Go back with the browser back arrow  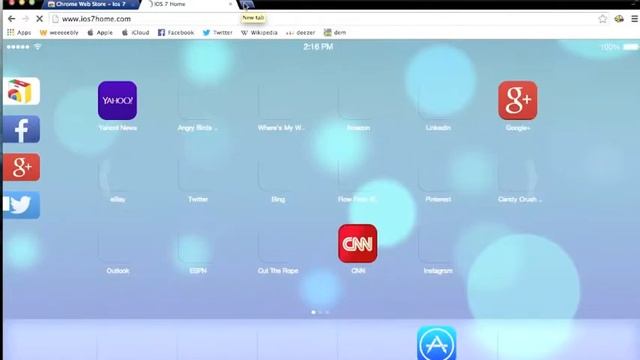(11, 19)
